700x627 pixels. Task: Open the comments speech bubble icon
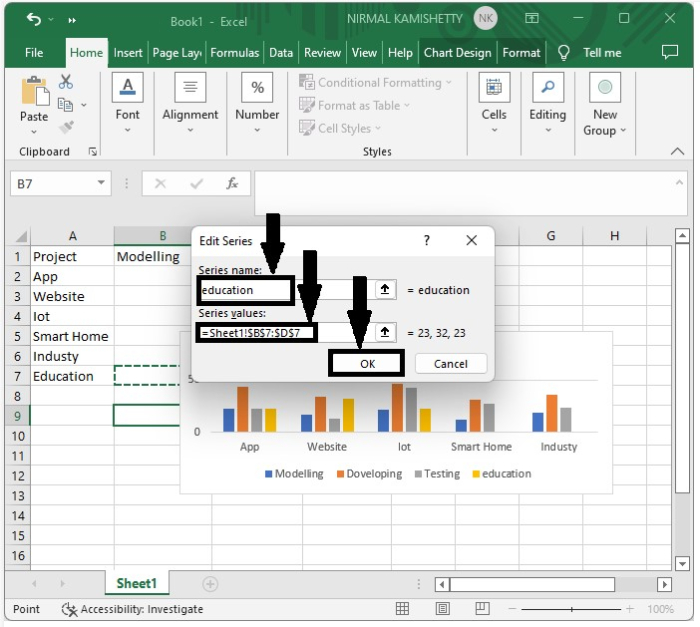click(x=670, y=52)
